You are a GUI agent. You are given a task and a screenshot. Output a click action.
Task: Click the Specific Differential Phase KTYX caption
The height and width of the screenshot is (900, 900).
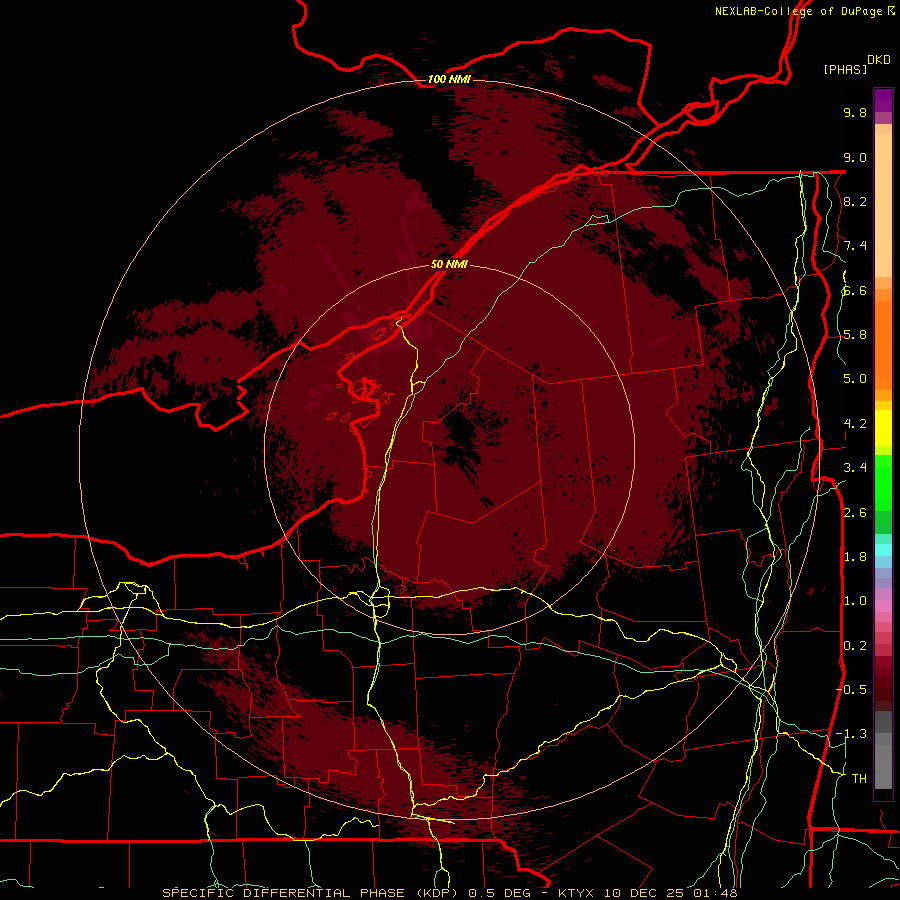(x=449, y=893)
